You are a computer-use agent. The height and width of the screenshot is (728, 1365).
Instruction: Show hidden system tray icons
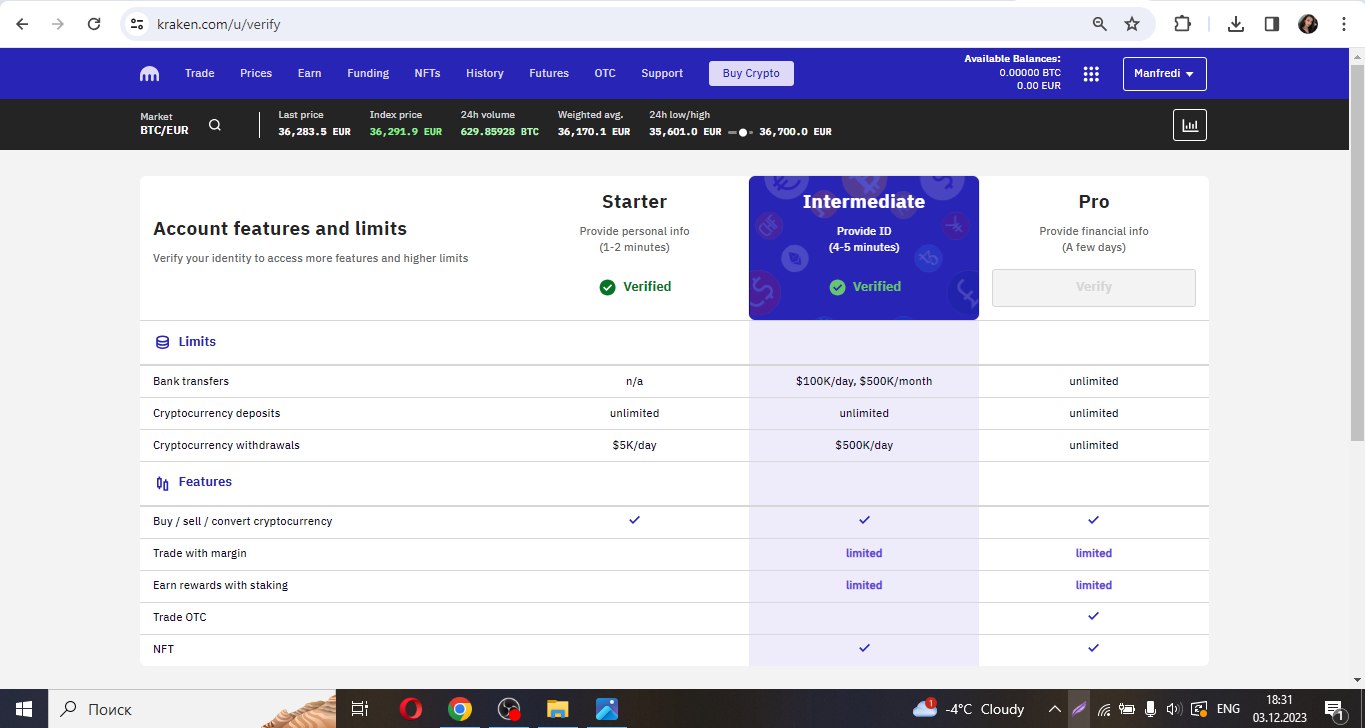(1053, 709)
